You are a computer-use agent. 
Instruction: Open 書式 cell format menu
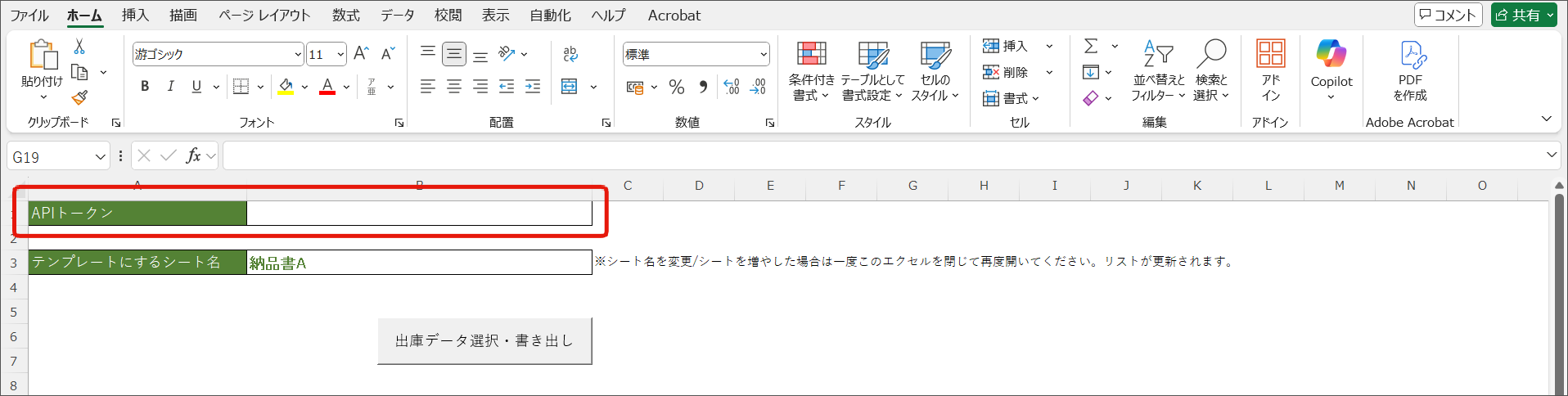click(x=1012, y=98)
